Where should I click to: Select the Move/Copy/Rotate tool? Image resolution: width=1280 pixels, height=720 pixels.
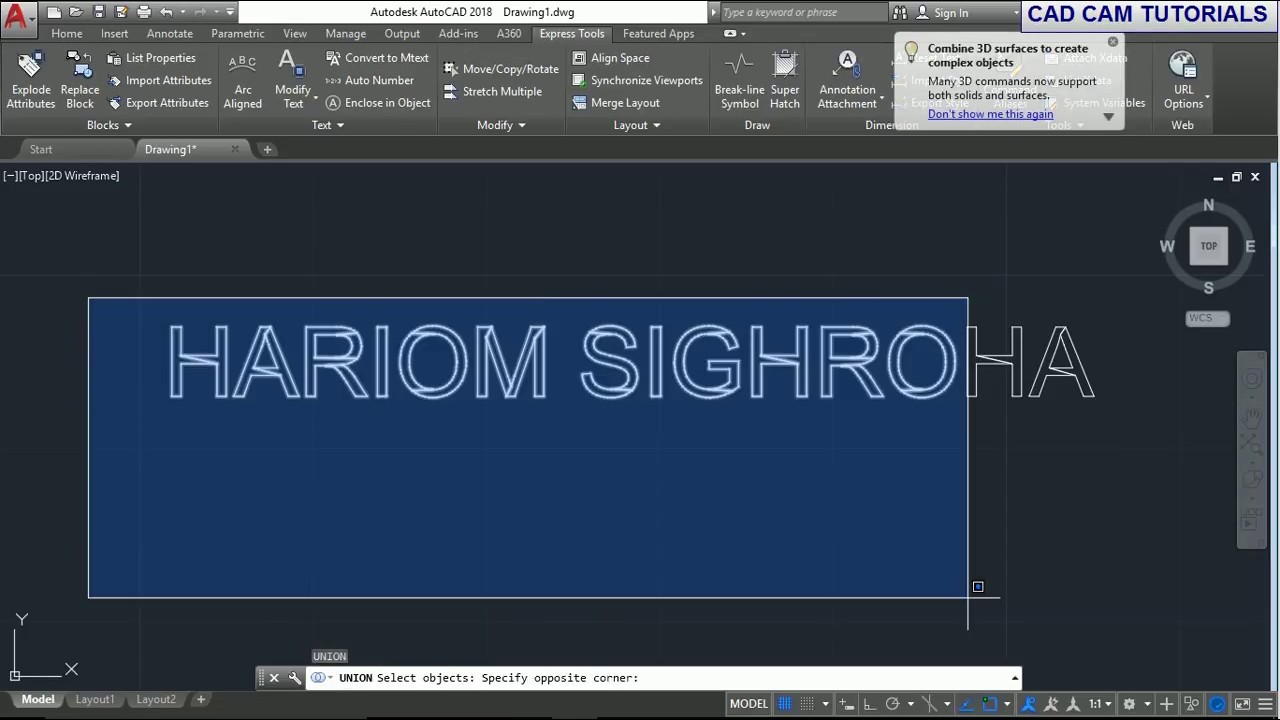[501, 69]
